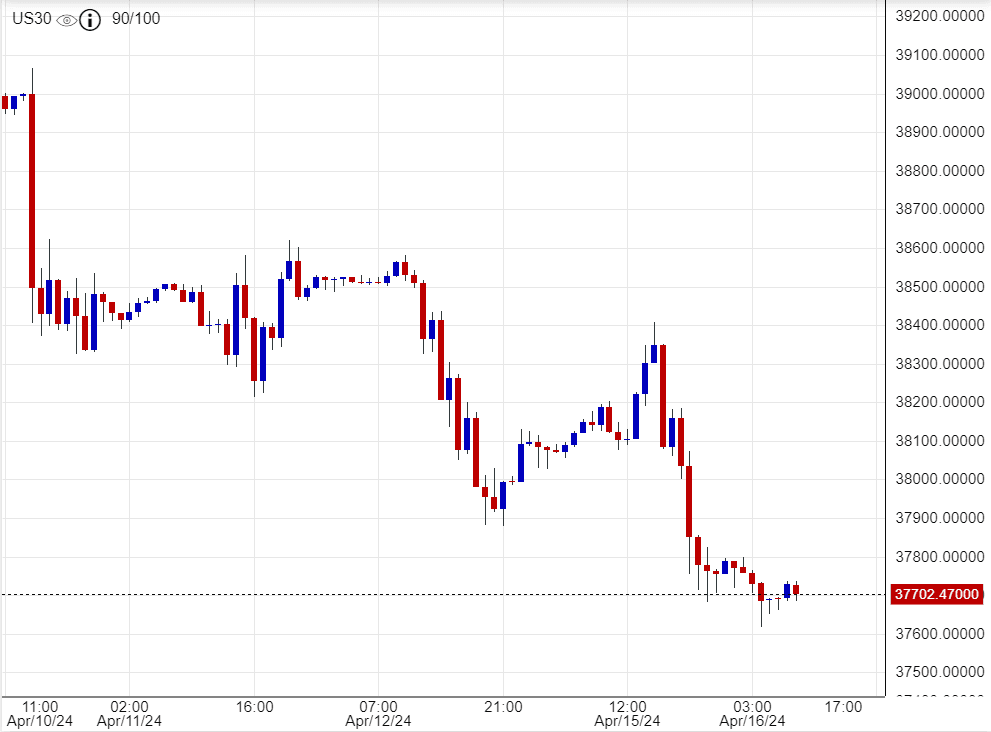The image size is (991, 732).
Task: Select the 07:00 Apr/12/24 time axis label
Action: [x=379, y=713]
